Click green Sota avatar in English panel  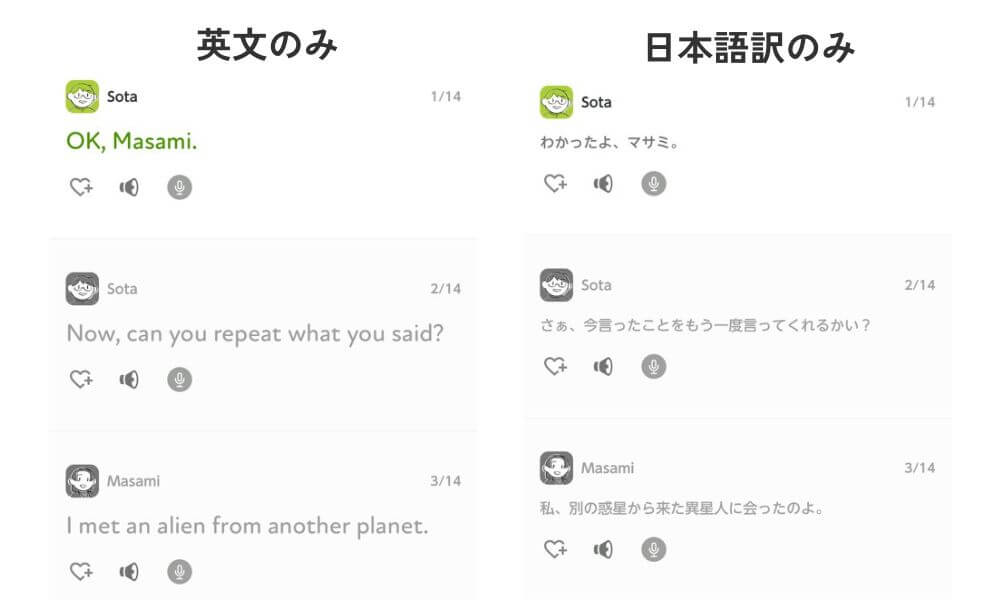82,97
